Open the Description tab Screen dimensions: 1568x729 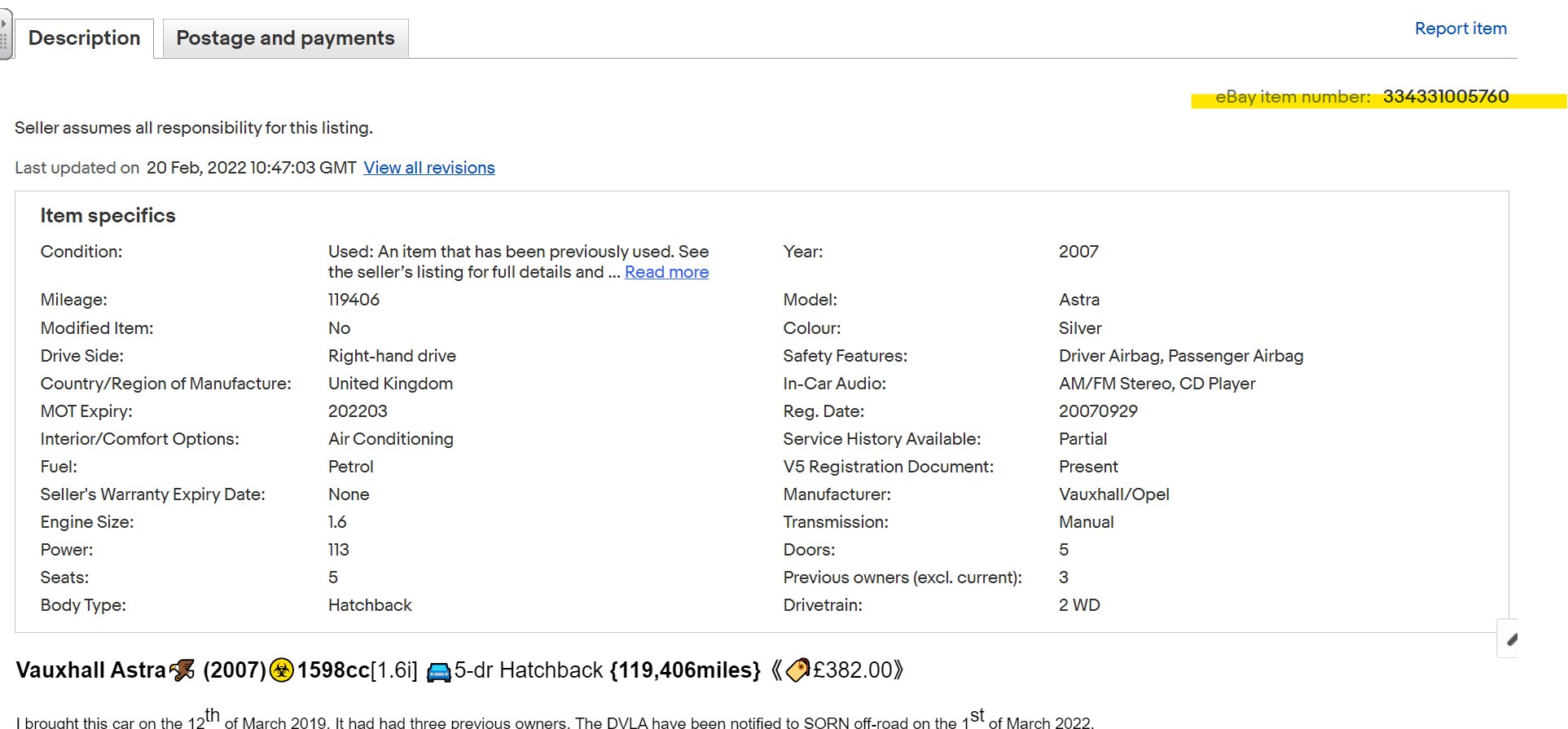pyautogui.click(x=84, y=38)
